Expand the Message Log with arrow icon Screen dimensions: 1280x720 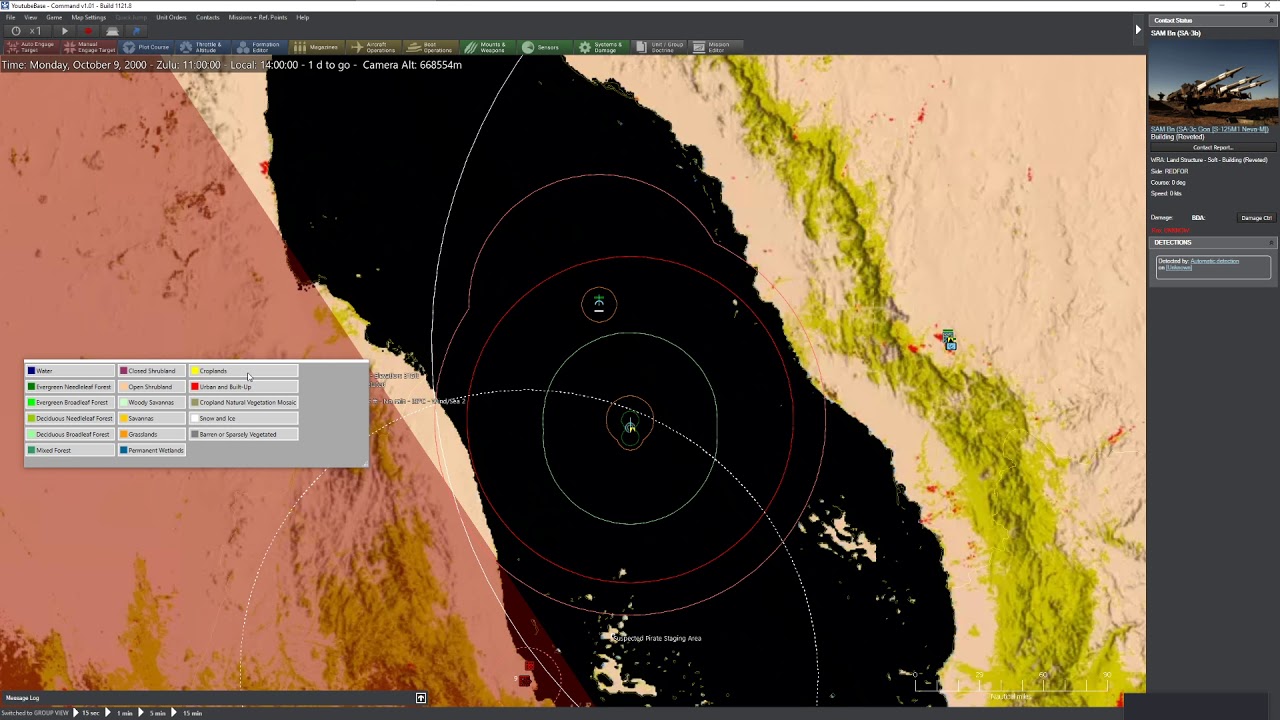coord(421,698)
